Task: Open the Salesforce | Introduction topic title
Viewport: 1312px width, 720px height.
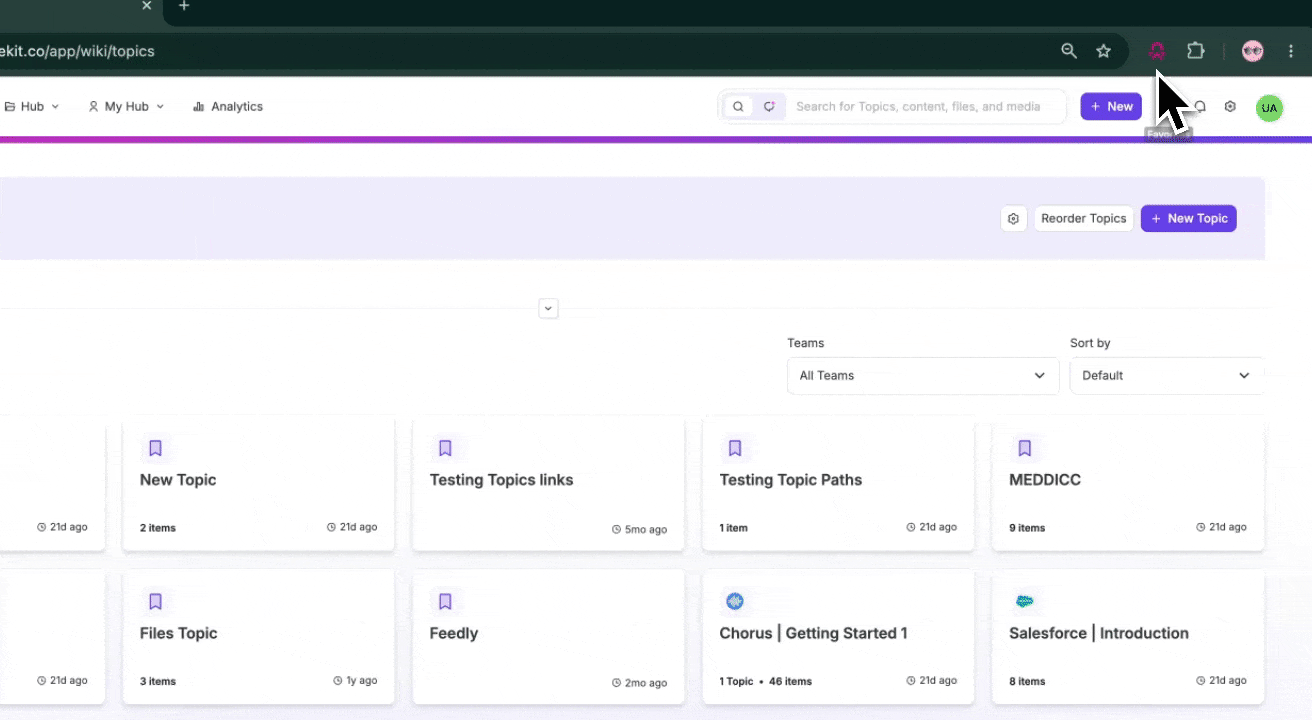Action: tap(1099, 634)
